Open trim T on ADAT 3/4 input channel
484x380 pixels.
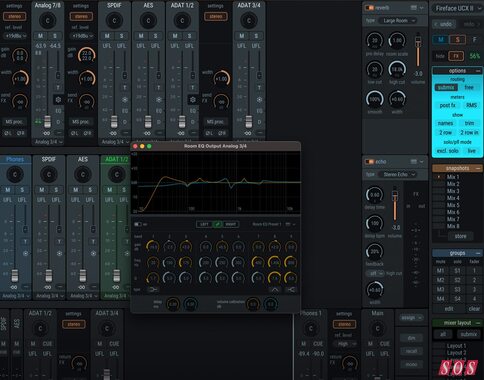[x=259, y=88]
